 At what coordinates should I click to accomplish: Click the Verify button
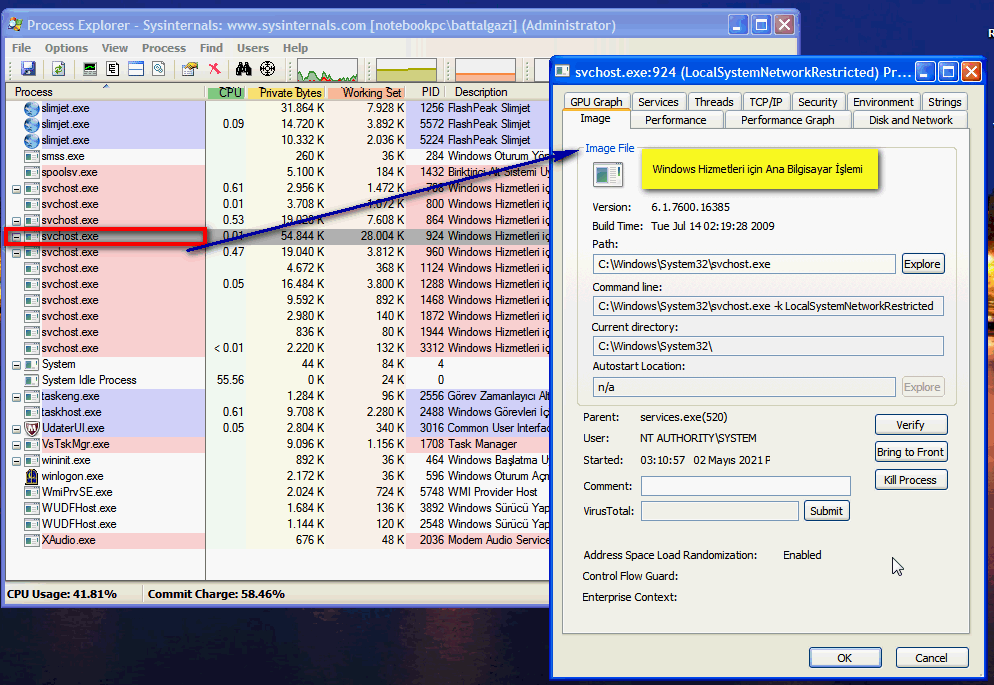[x=911, y=425]
